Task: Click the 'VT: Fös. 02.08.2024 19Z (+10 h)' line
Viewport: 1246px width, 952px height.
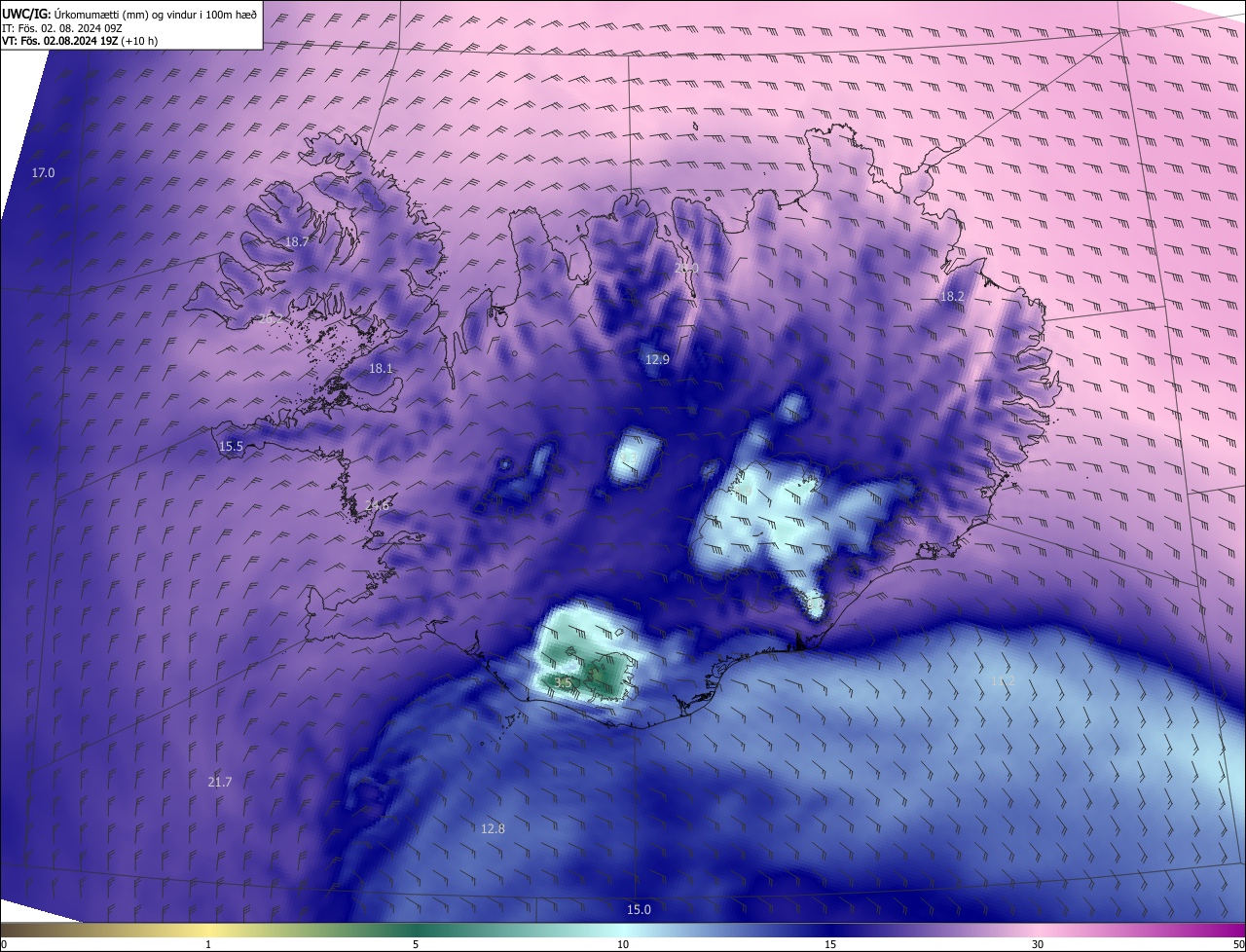Action: coord(80,41)
